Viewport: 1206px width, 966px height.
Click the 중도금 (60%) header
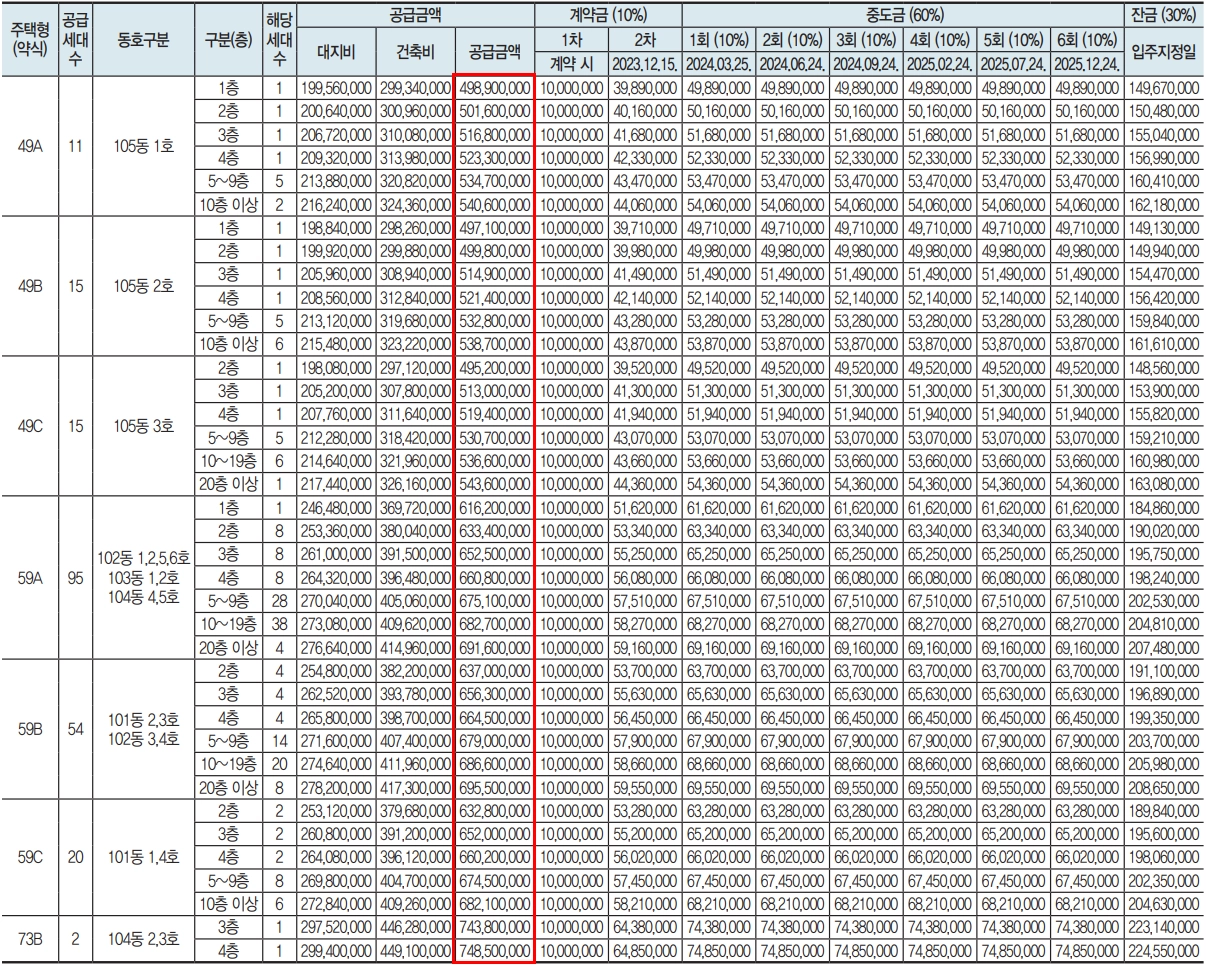[903, 15]
